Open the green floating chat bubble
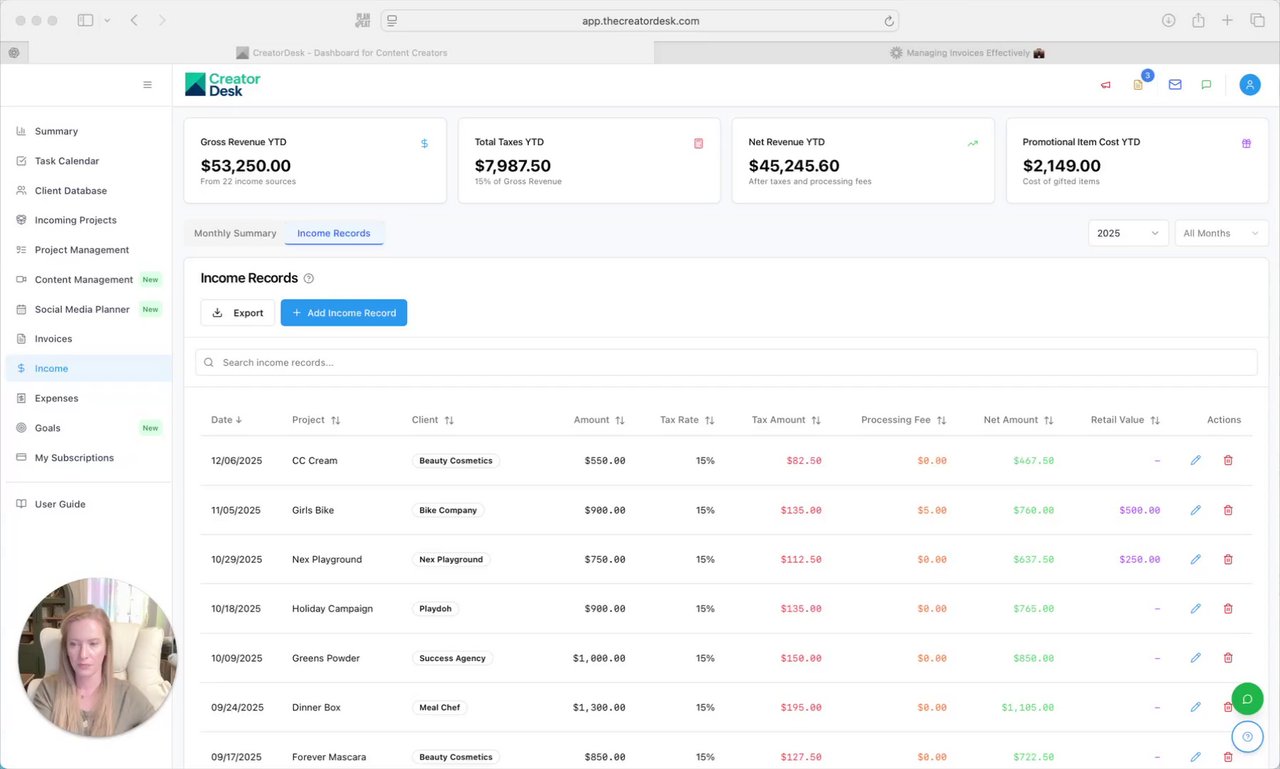The image size is (1280, 769). 1247,698
